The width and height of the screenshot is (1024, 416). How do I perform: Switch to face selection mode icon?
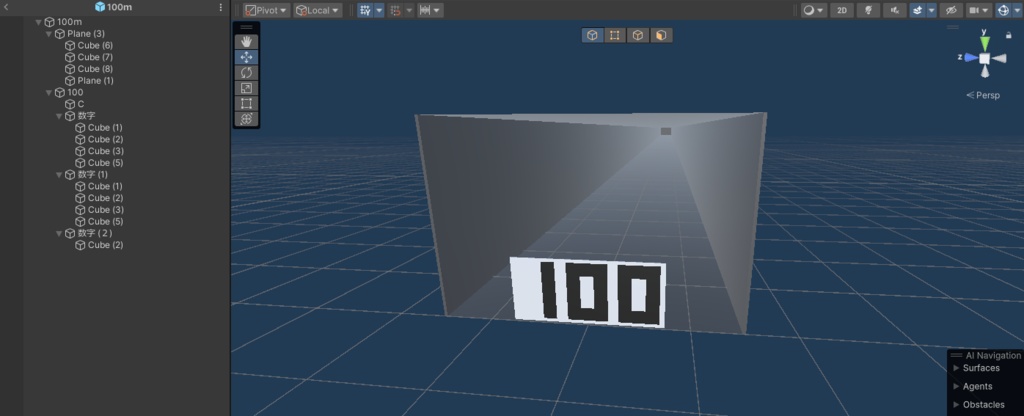(x=661, y=35)
